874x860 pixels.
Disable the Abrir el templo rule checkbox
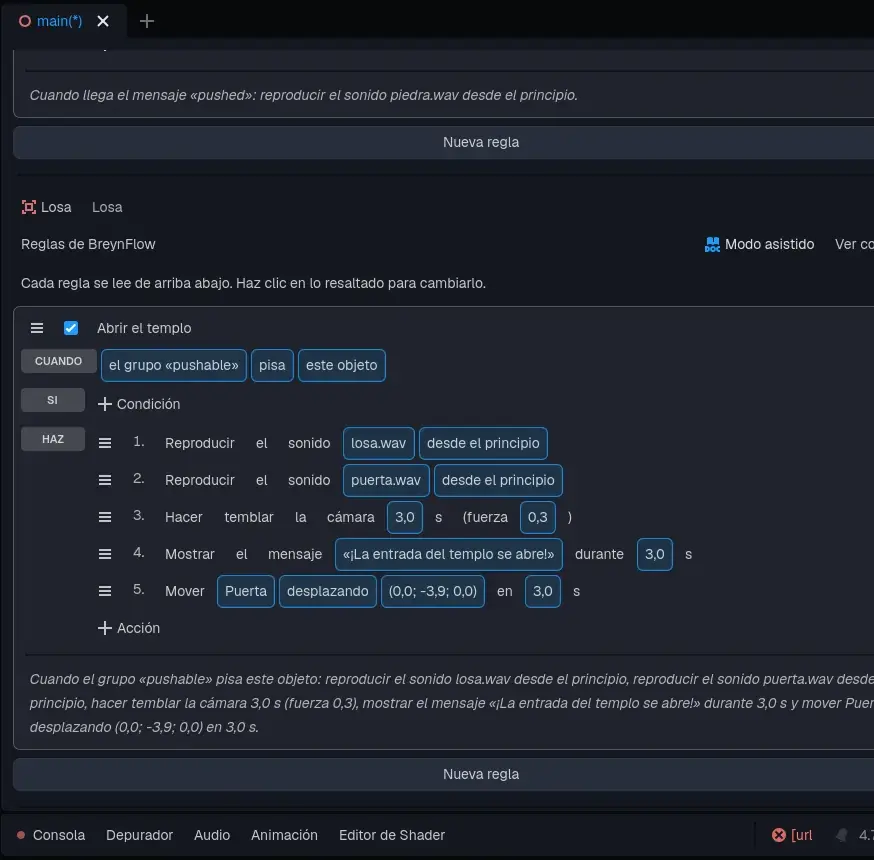coord(71,328)
